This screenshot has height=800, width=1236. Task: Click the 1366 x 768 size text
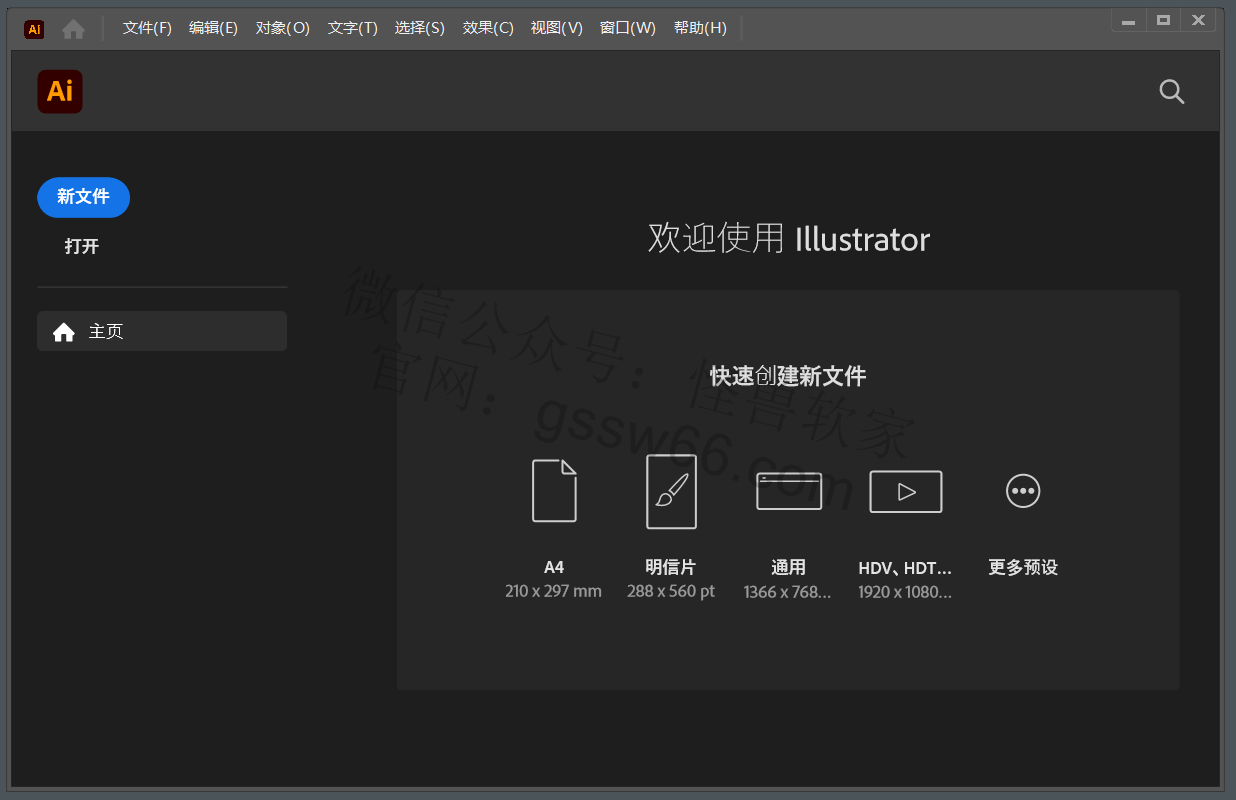[x=788, y=592]
